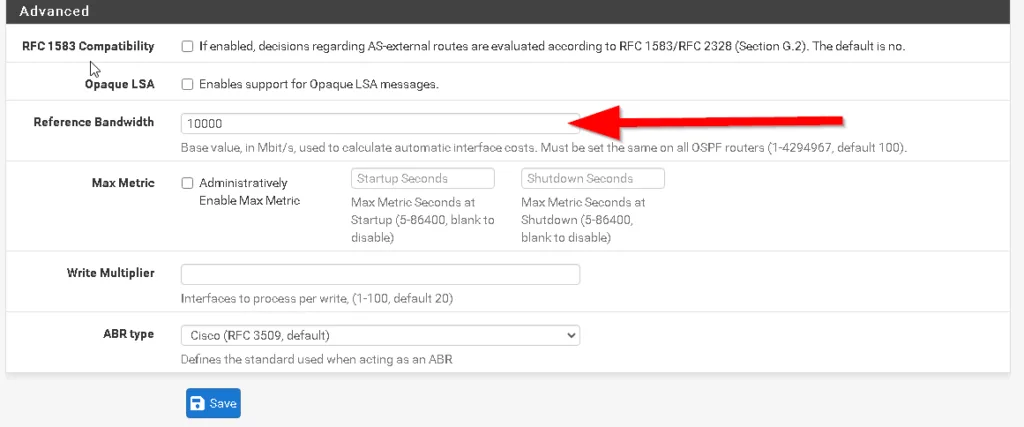Viewport: 1024px width, 427px height.
Task: Click the floppy disk icon on Save
Action: pyautogui.click(x=198, y=403)
